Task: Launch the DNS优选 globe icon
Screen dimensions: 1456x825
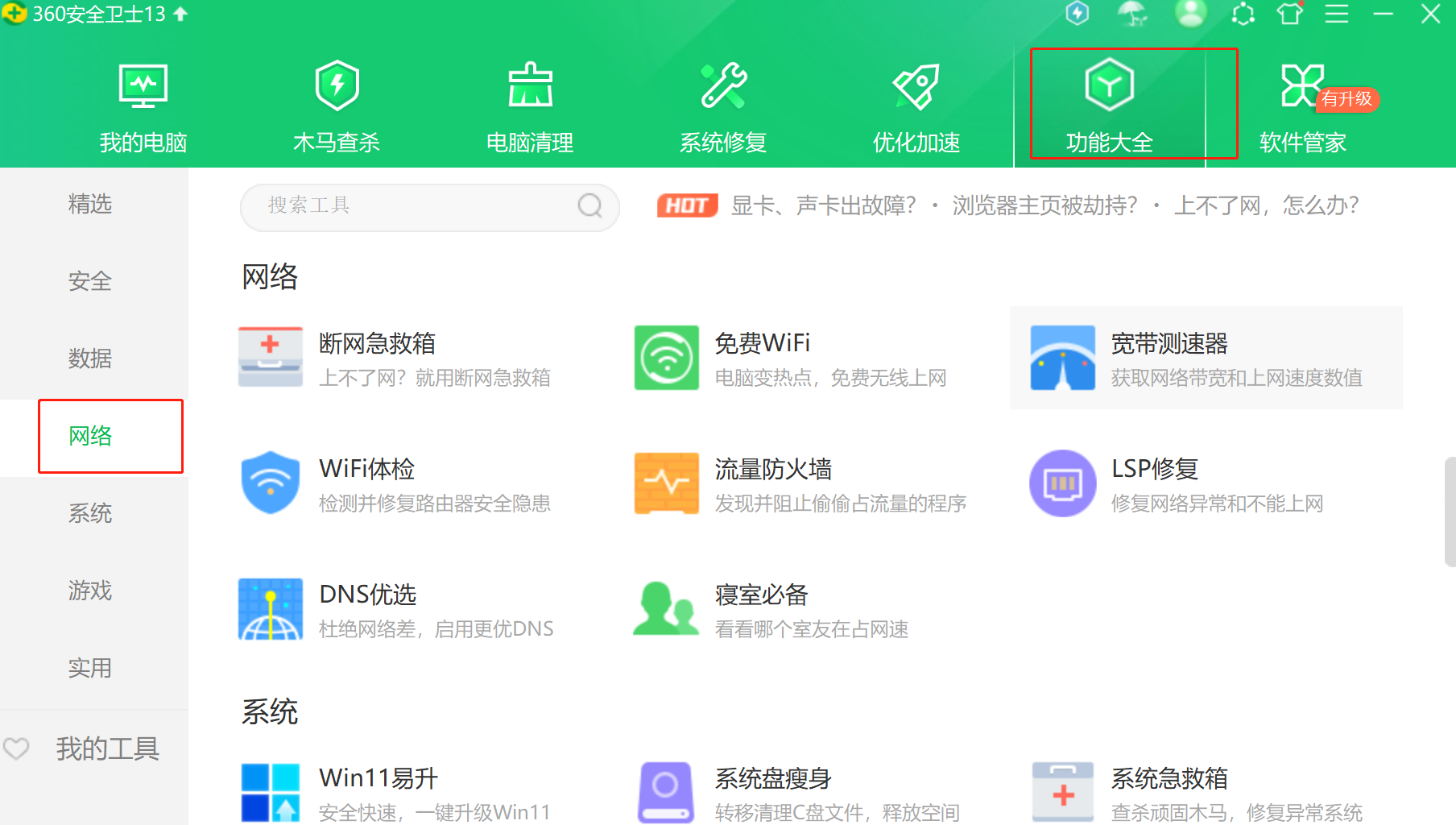Action: pyautogui.click(x=271, y=609)
